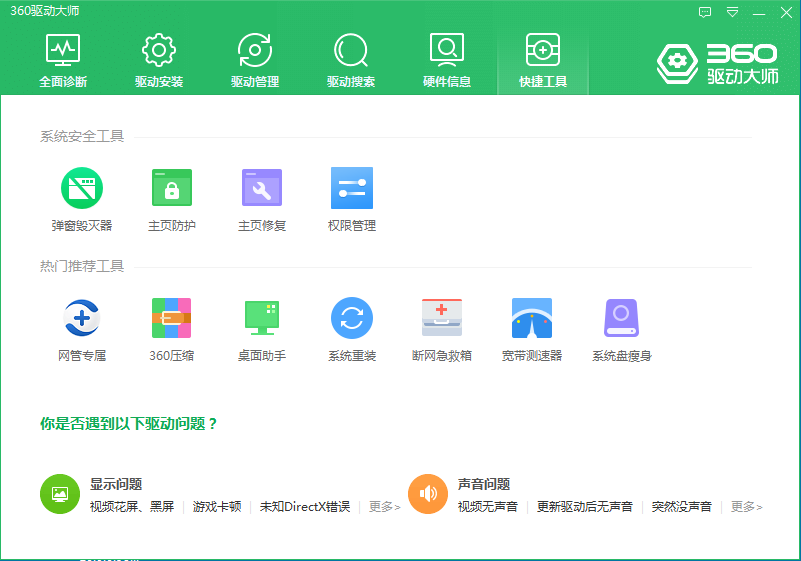Launch the 网管专属 tool

pyautogui.click(x=82, y=318)
